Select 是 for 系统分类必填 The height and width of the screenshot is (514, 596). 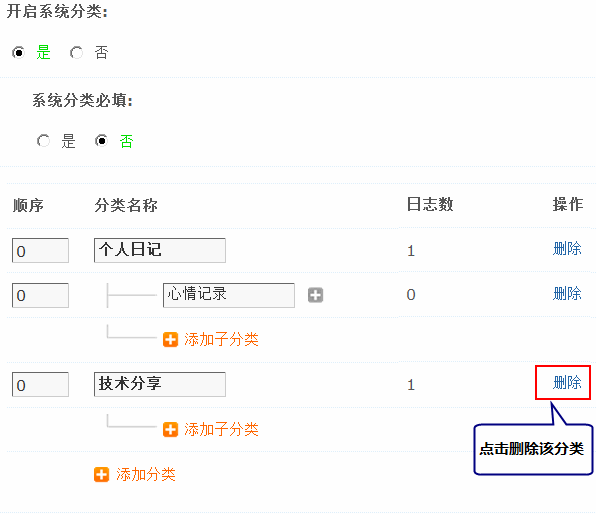click(43, 141)
